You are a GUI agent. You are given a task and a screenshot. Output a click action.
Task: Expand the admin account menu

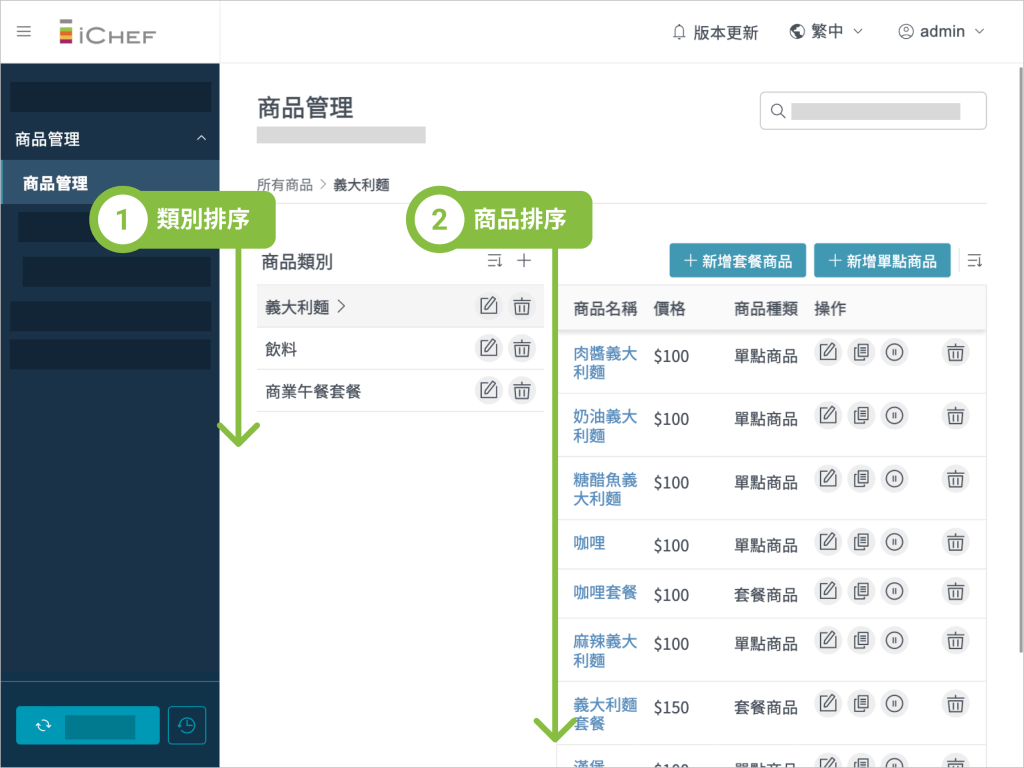941,32
